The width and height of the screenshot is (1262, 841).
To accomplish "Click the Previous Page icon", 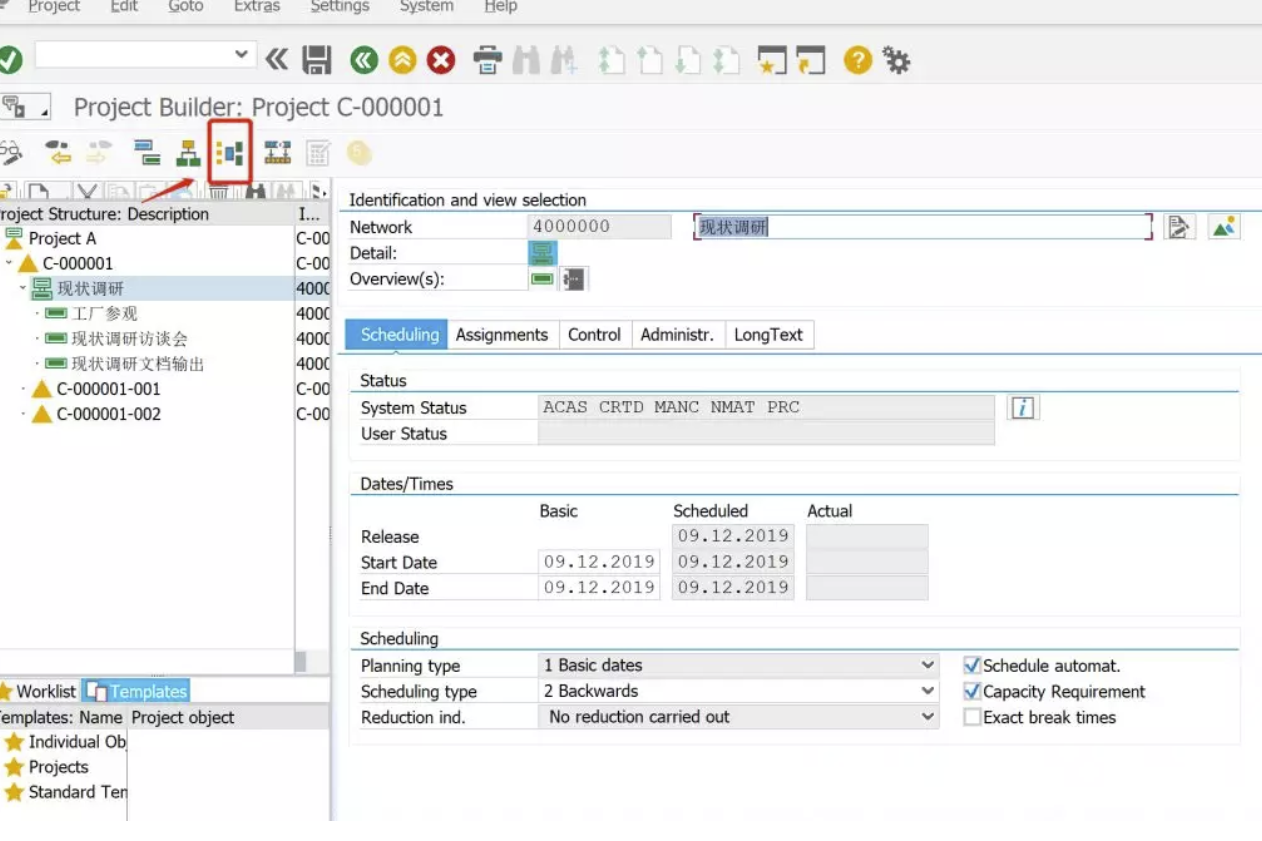I will tap(650, 60).
